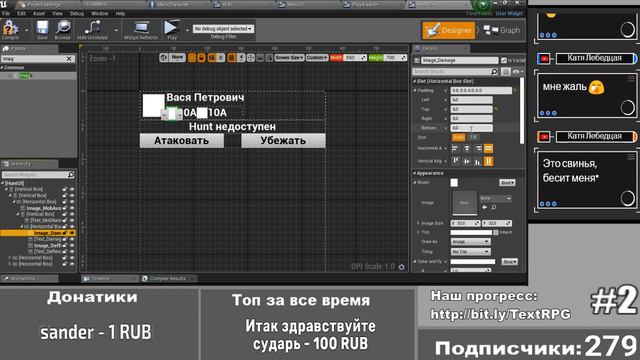640x360 pixels.
Task: Toggle visibility of Text_MobName row
Action: [72, 220]
